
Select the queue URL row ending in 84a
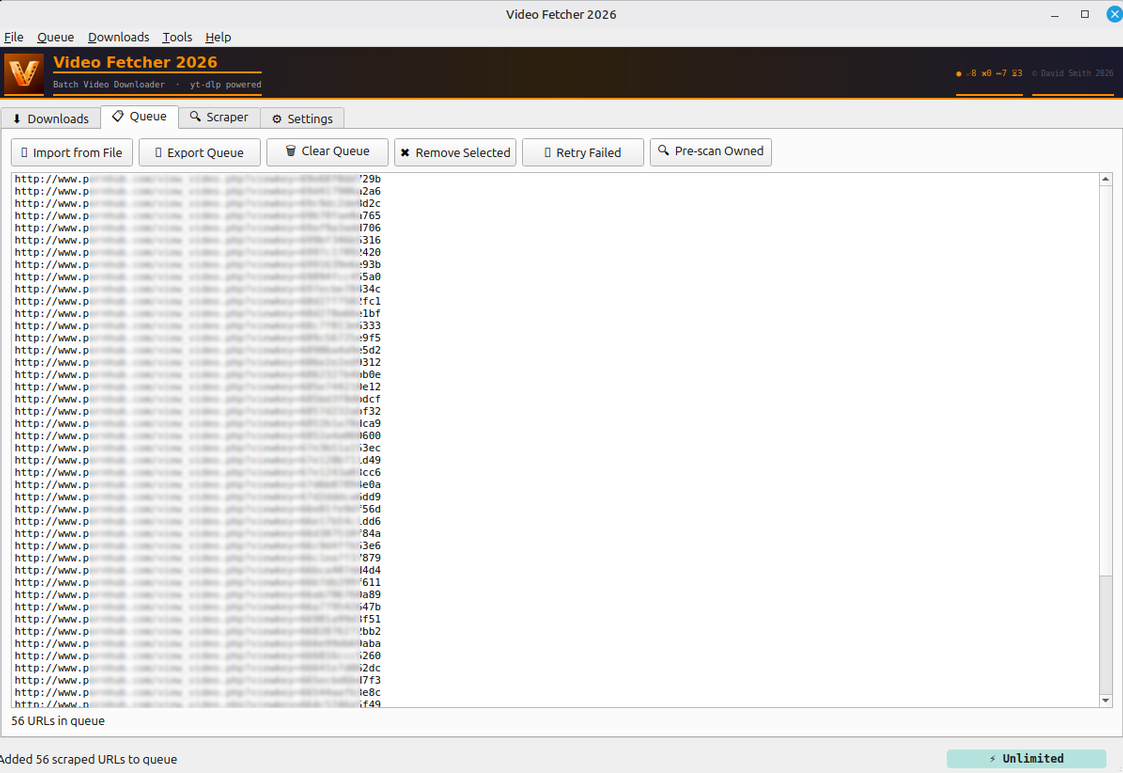pos(198,534)
